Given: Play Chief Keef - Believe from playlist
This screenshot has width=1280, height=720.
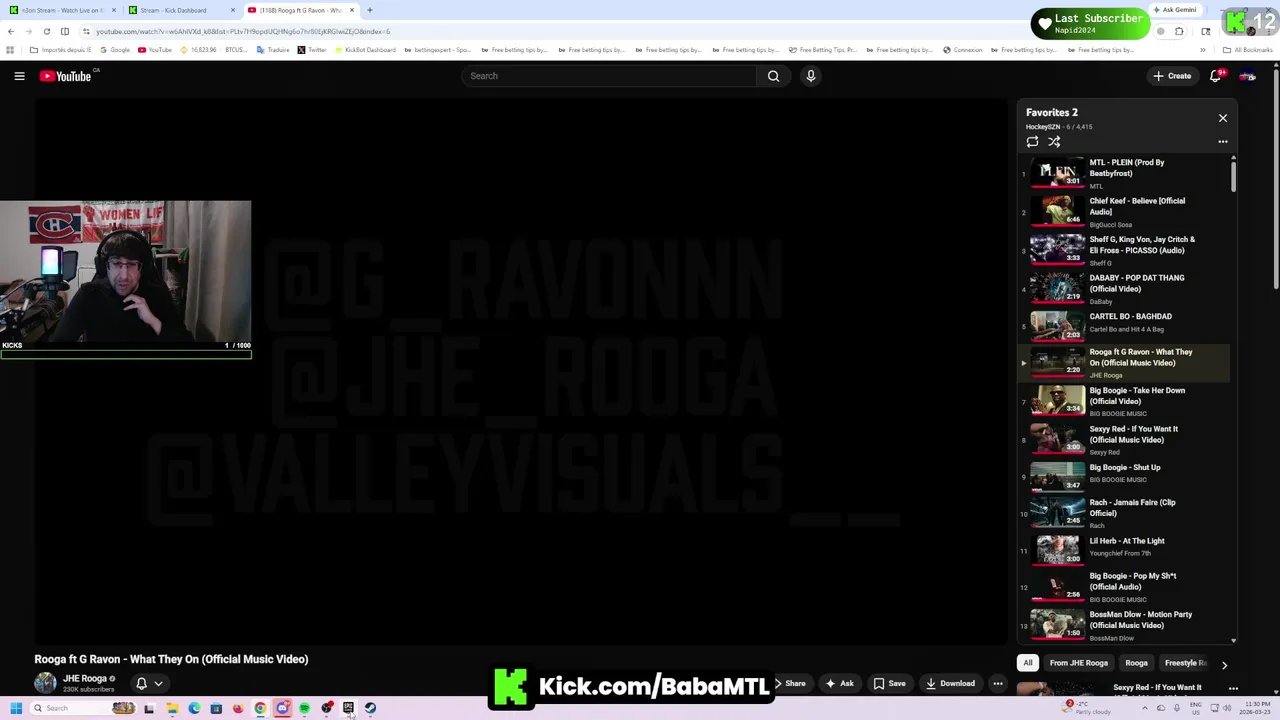Looking at the screenshot, I should pos(1125,212).
